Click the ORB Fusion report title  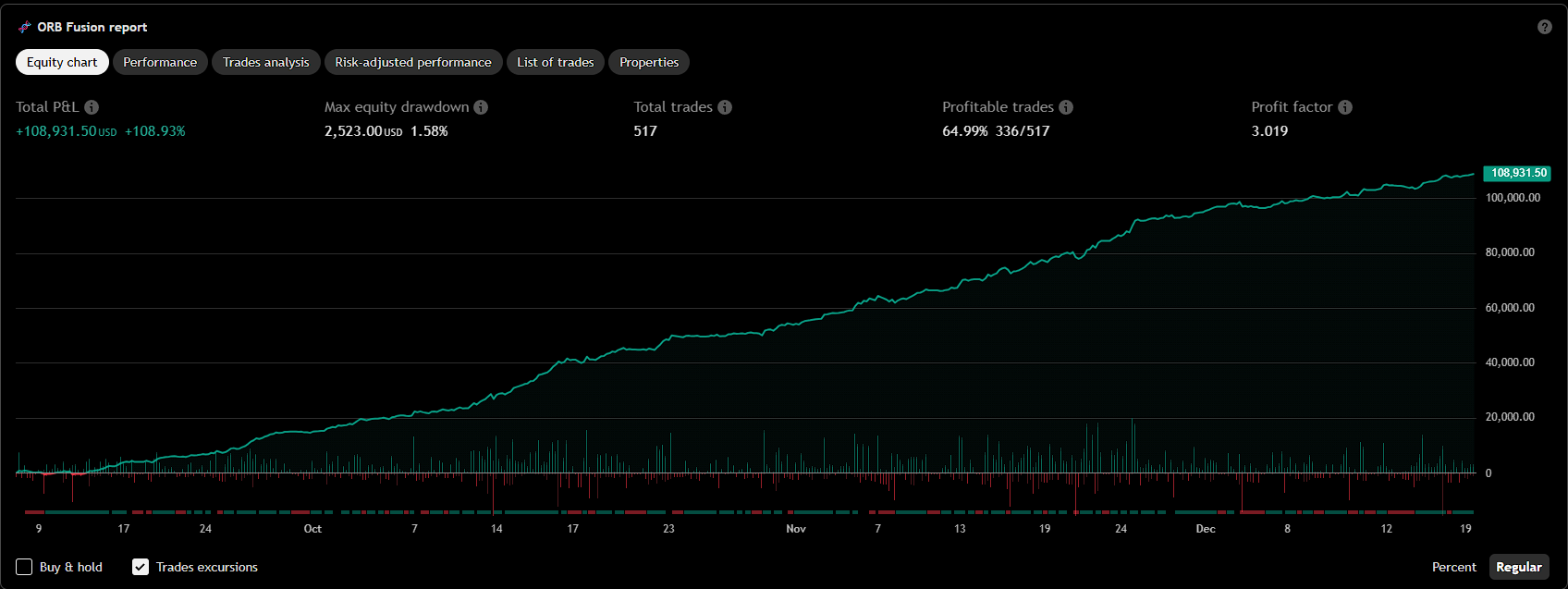pos(92,28)
